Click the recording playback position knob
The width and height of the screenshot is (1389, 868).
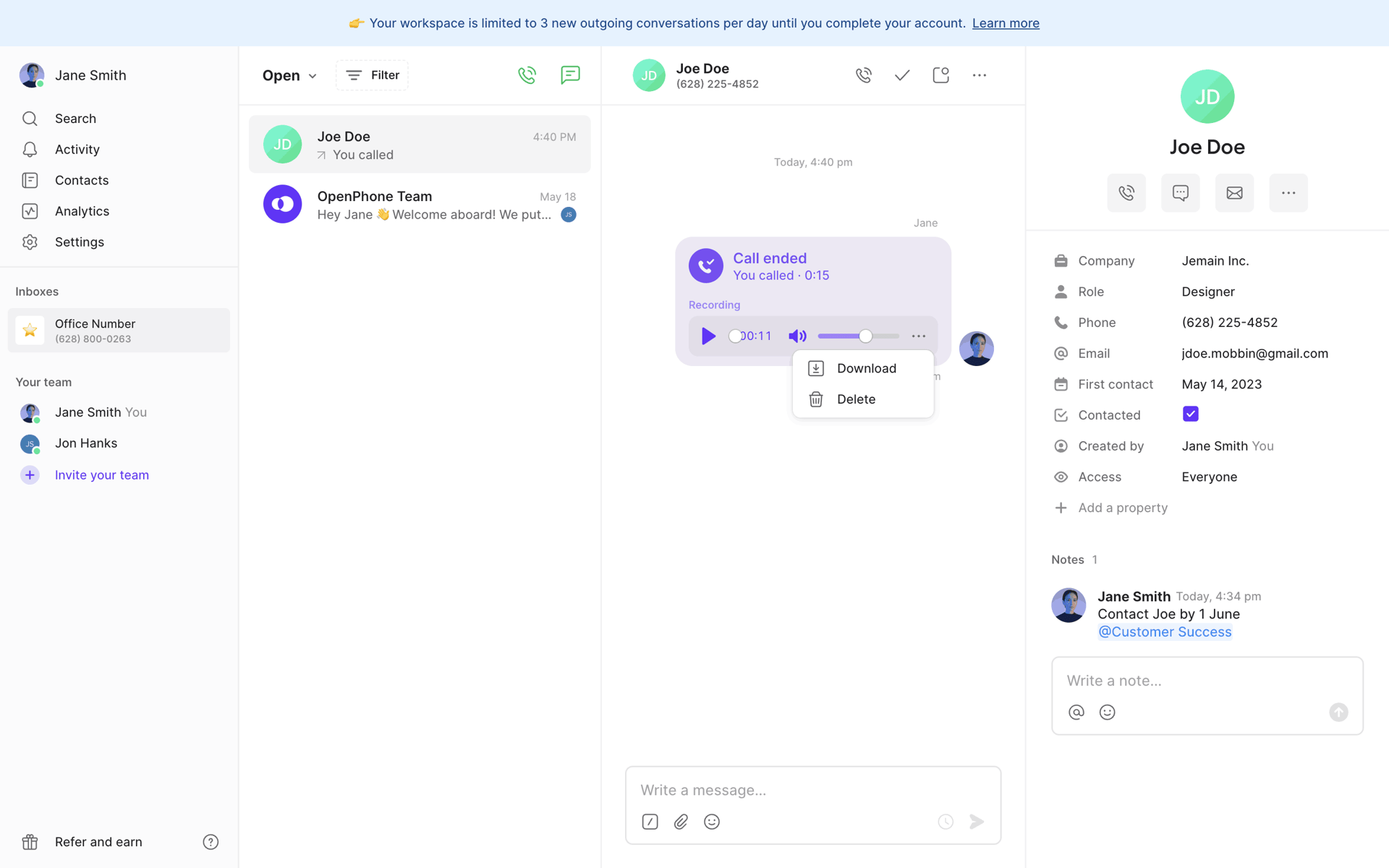click(735, 336)
